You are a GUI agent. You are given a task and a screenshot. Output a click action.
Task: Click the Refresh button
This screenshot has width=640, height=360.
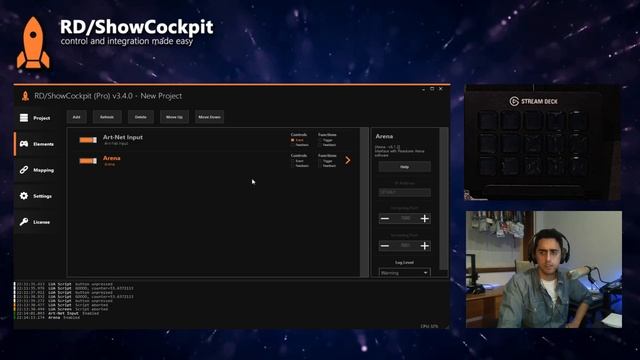point(107,117)
